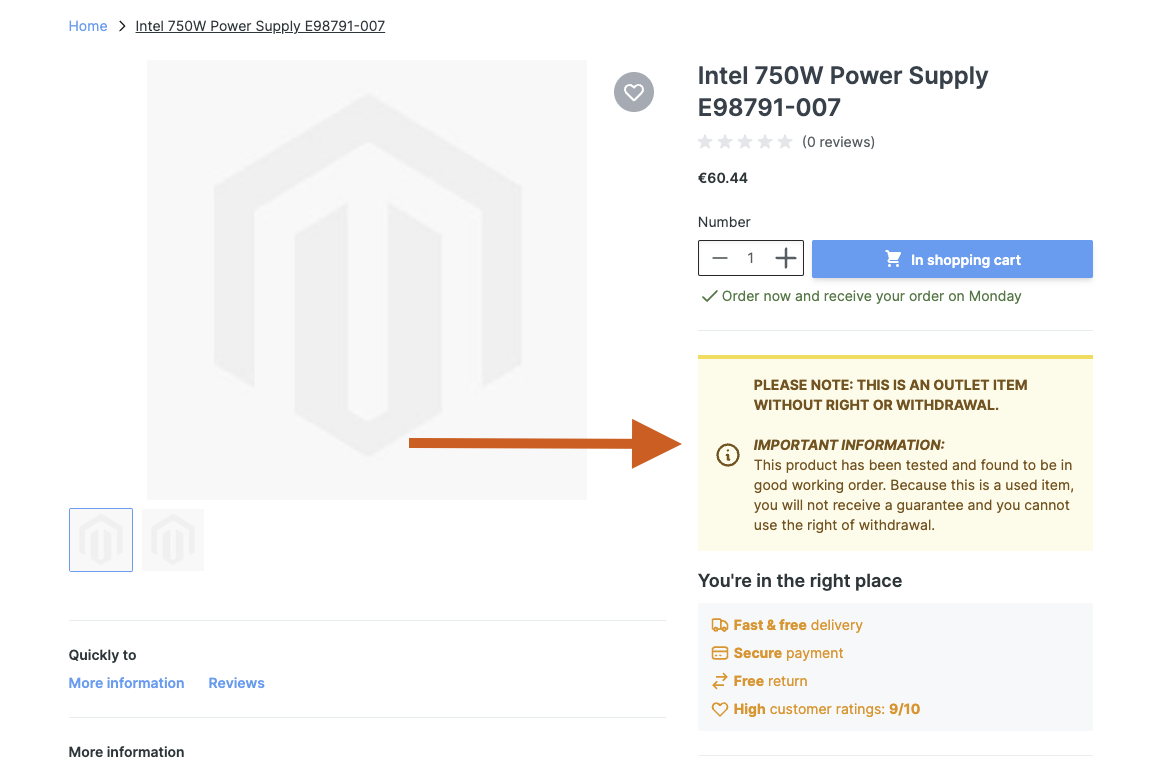Click the info icon in yellow notice
The height and width of the screenshot is (777, 1164).
tap(728, 455)
